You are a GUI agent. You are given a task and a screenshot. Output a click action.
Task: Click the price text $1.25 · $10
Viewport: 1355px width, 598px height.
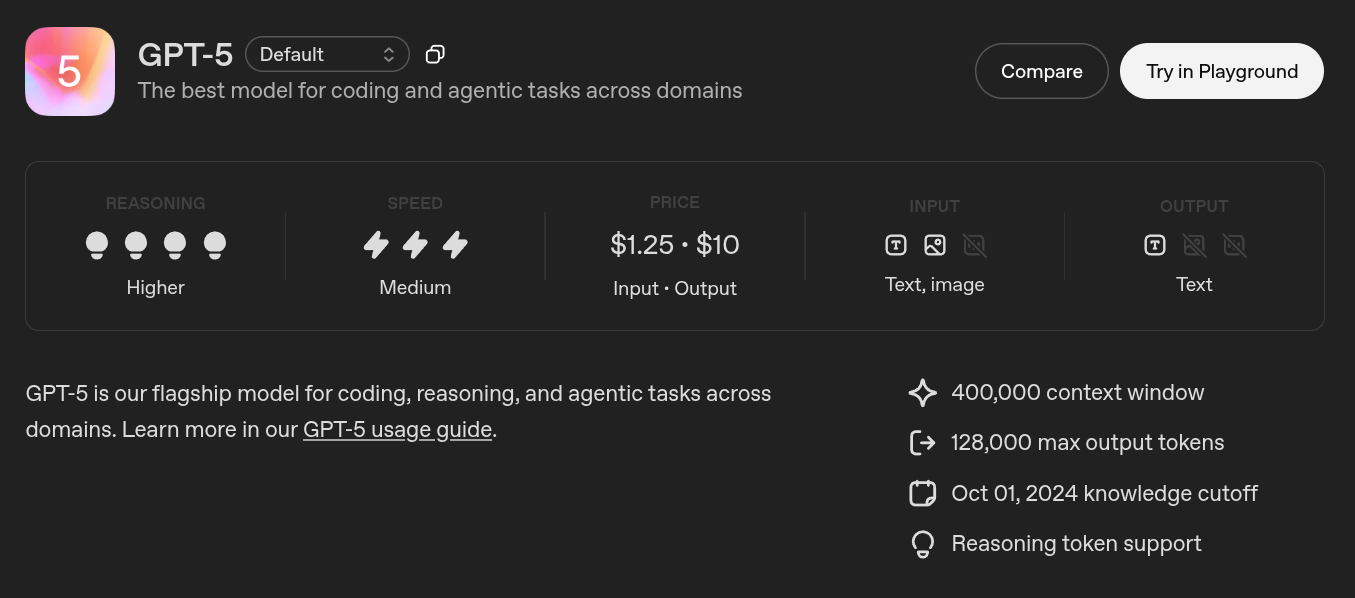click(x=675, y=244)
